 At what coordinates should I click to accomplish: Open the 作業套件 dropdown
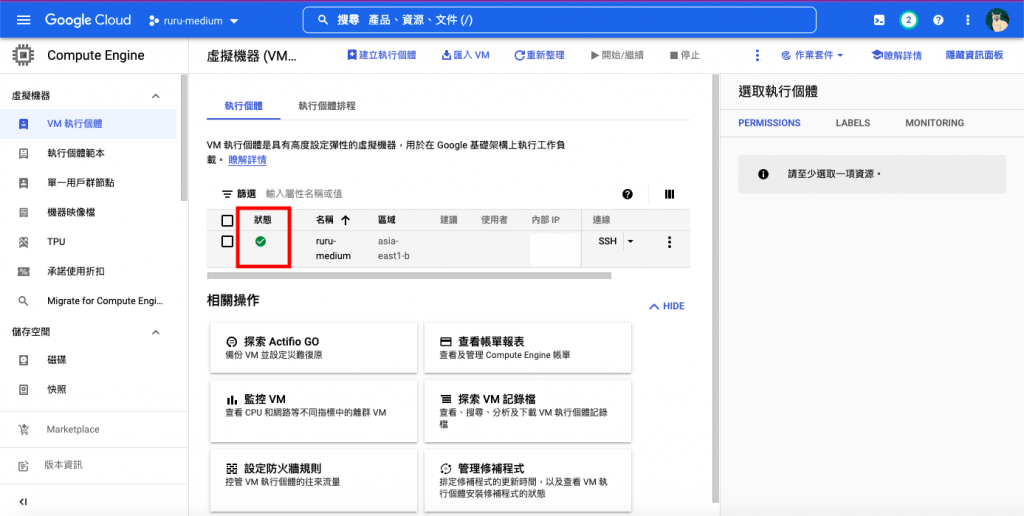[x=812, y=56]
